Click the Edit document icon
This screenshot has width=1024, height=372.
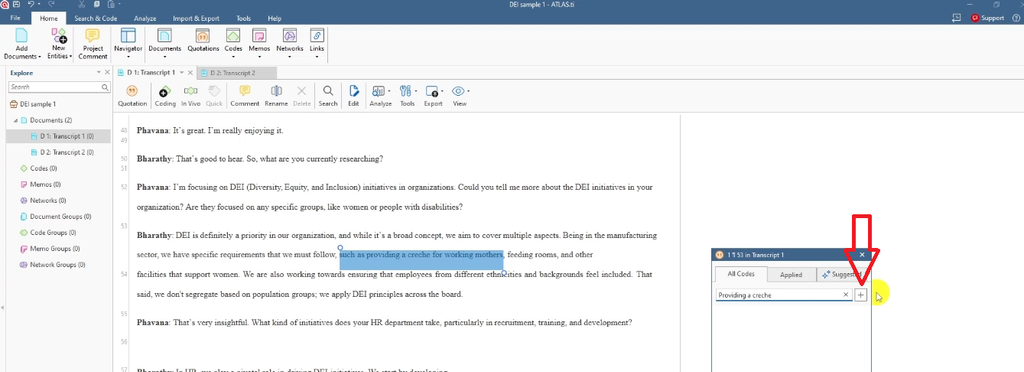(353, 91)
